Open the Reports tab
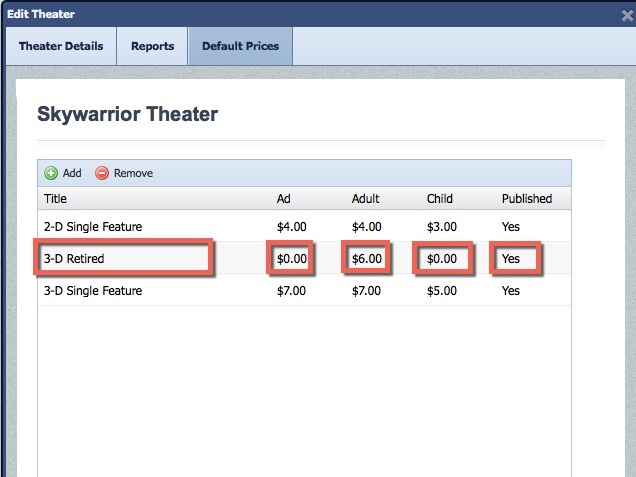The width and height of the screenshot is (636, 477). [x=152, y=46]
